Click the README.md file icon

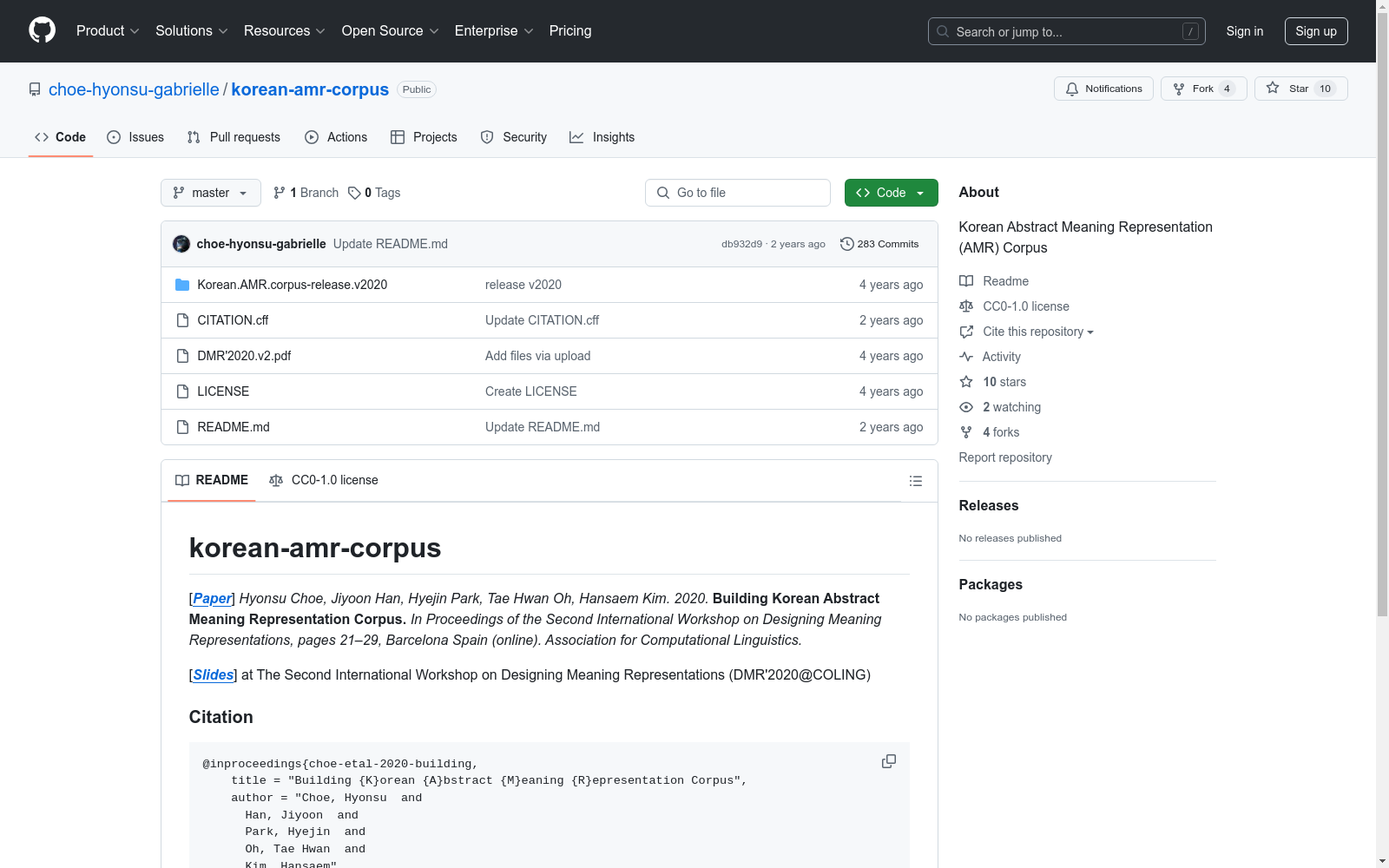(x=182, y=427)
